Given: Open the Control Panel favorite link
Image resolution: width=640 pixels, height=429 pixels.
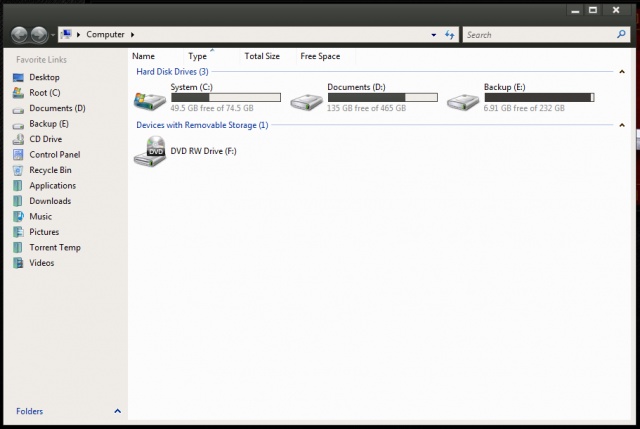Looking at the screenshot, I should [x=55, y=155].
